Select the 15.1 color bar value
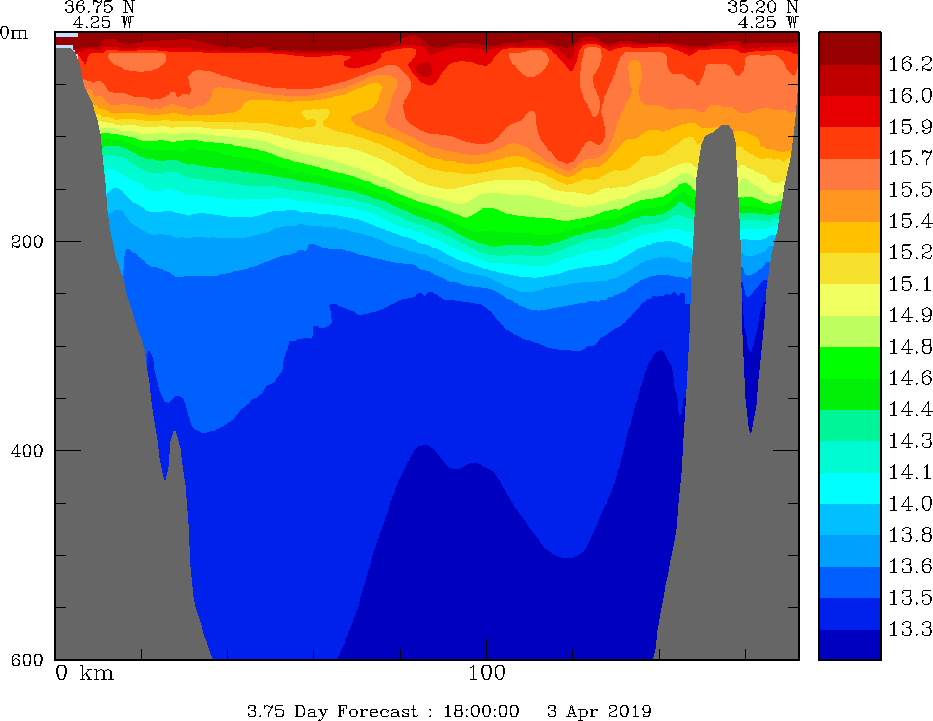The height and width of the screenshot is (721, 933). pos(910,284)
